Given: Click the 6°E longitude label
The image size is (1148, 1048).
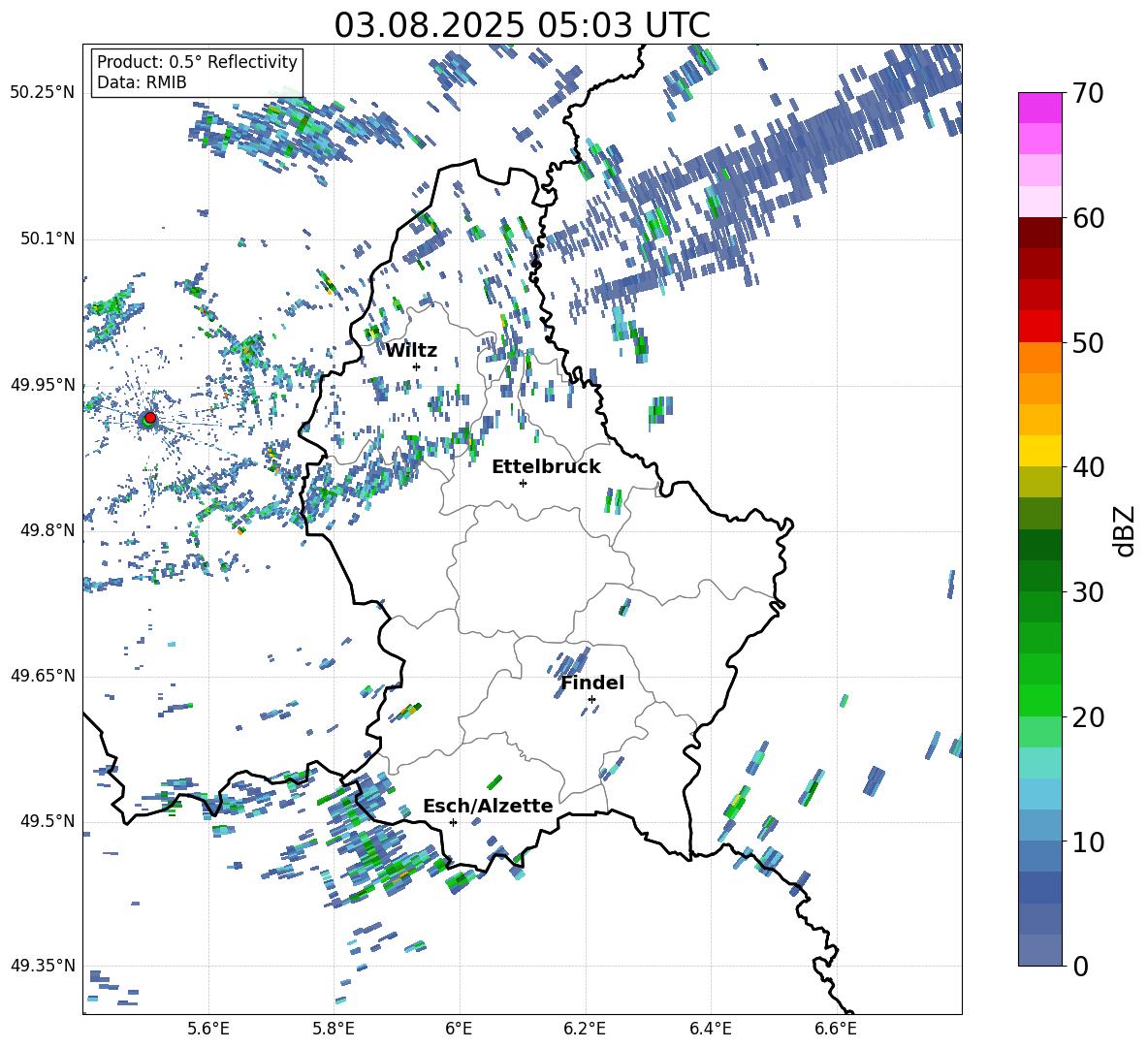Looking at the screenshot, I should point(459,1029).
